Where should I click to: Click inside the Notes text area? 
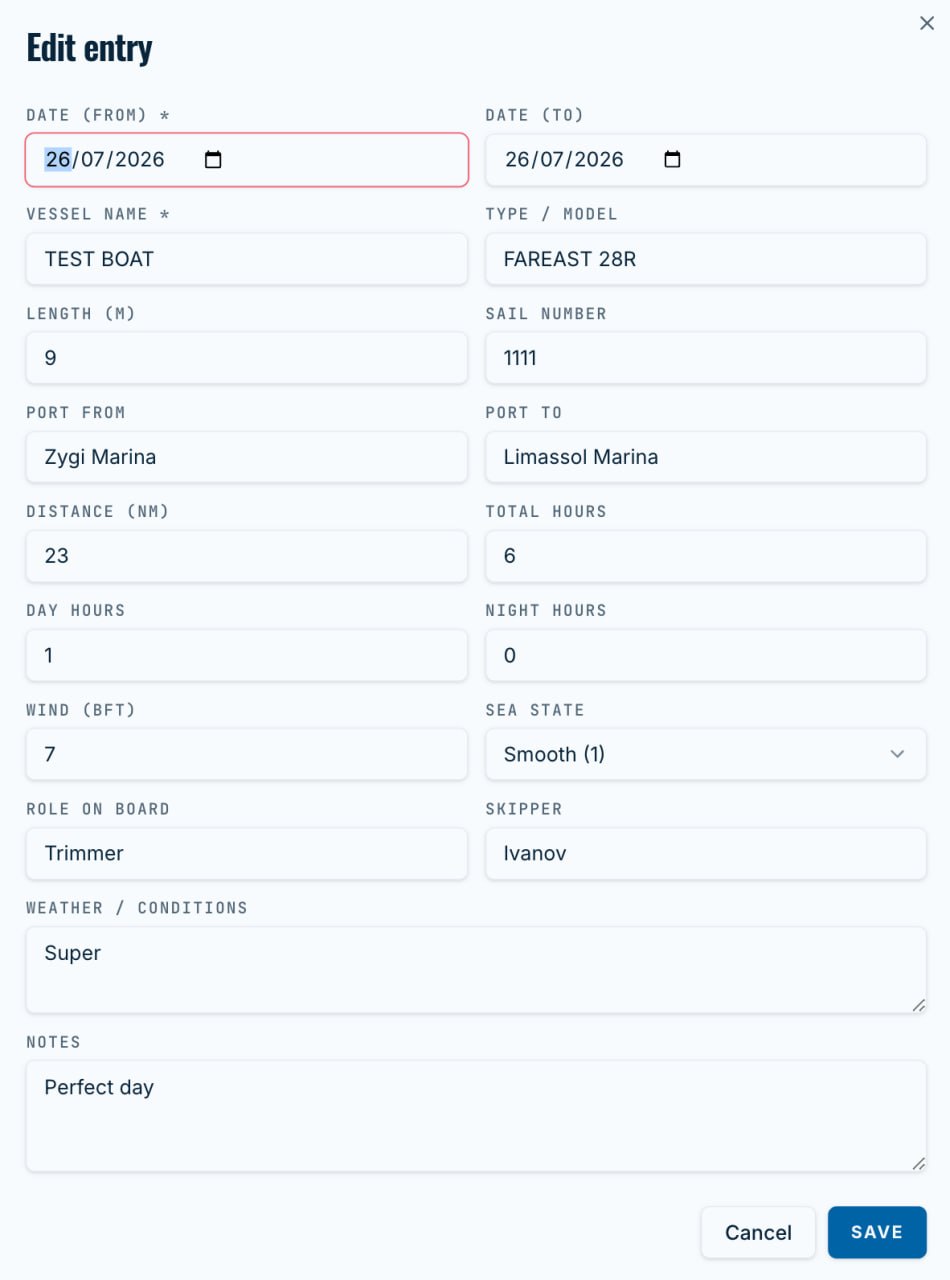pyautogui.click(x=476, y=1116)
